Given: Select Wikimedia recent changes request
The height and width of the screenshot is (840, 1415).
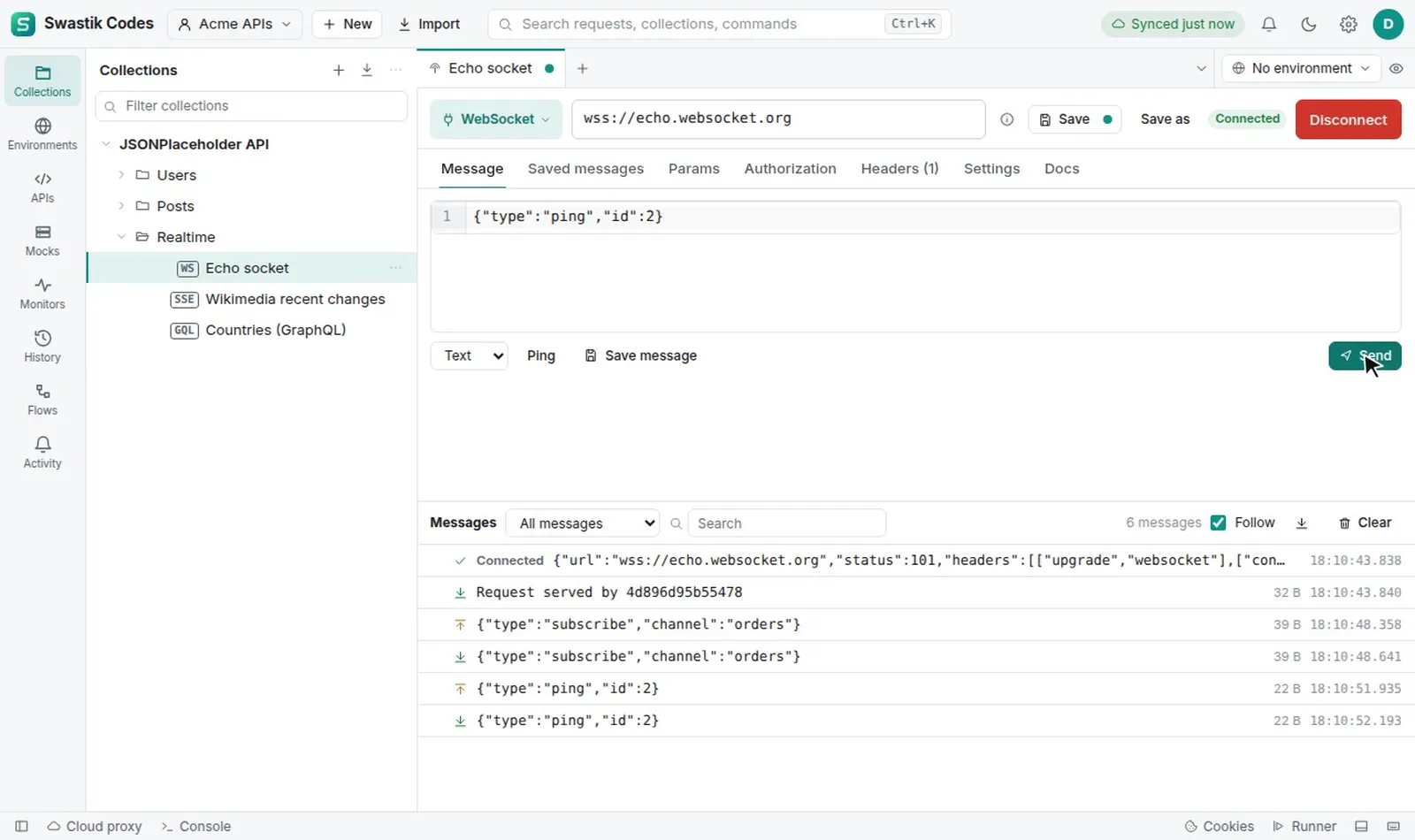Looking at the screenshot, I should pyautogui.click(x=251, y=299).
